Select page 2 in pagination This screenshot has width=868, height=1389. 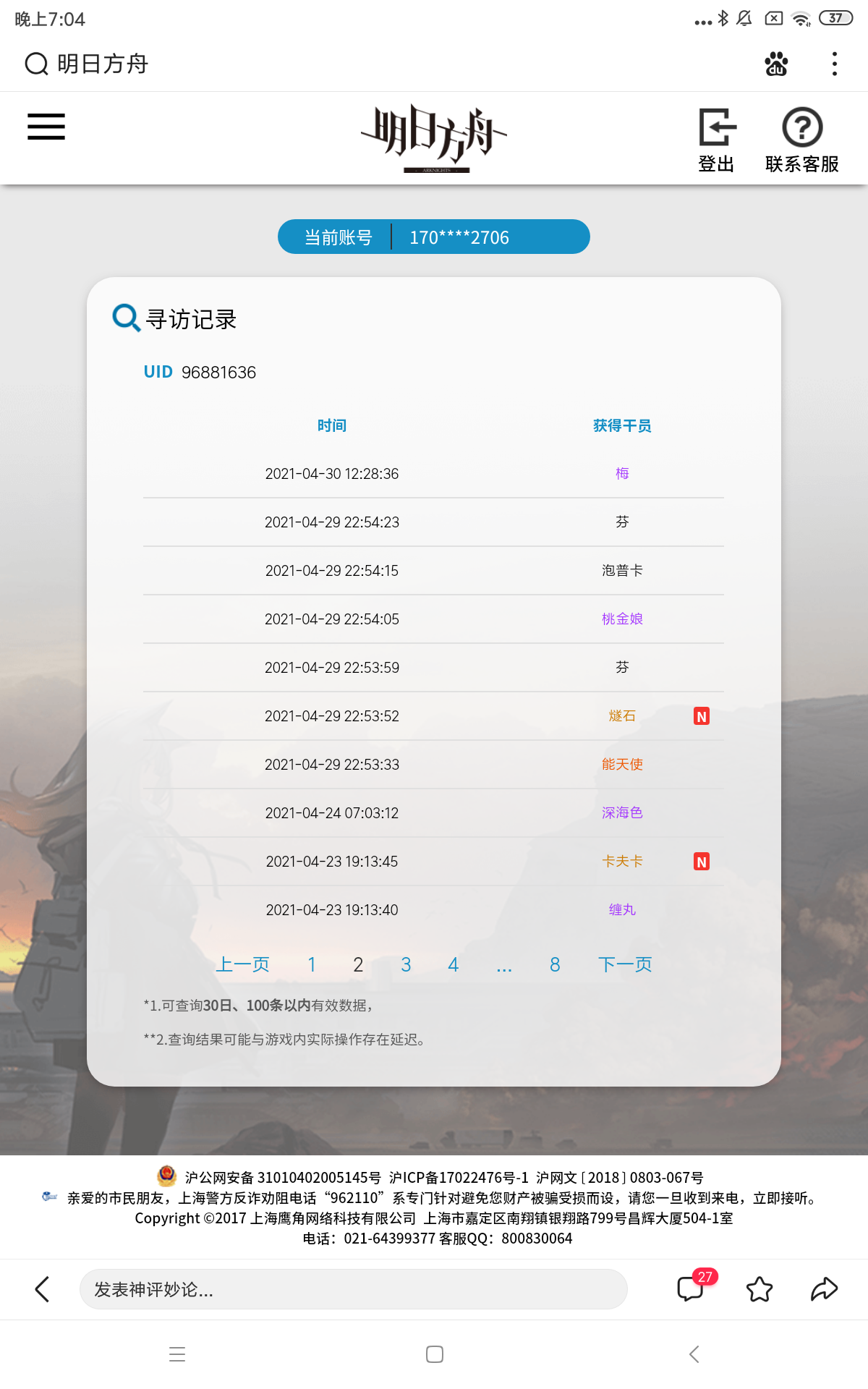click(x=358, y=964)
